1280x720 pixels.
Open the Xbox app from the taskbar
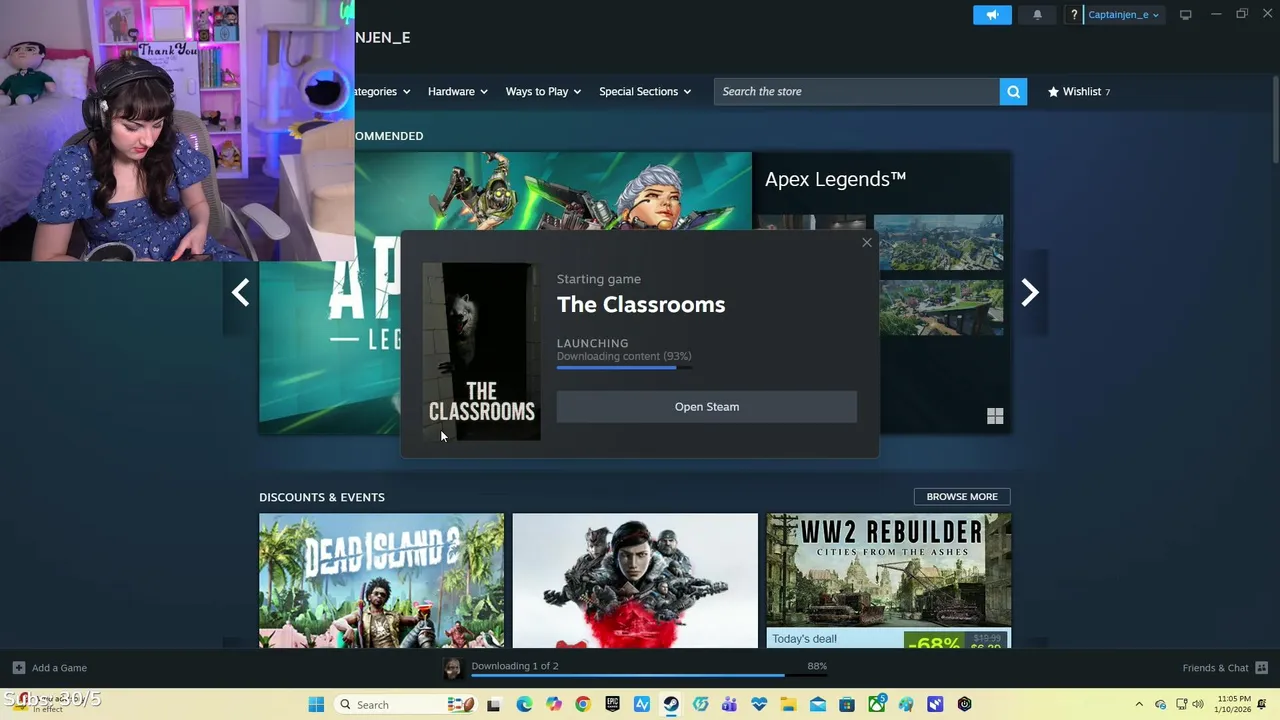coord(877,704)
